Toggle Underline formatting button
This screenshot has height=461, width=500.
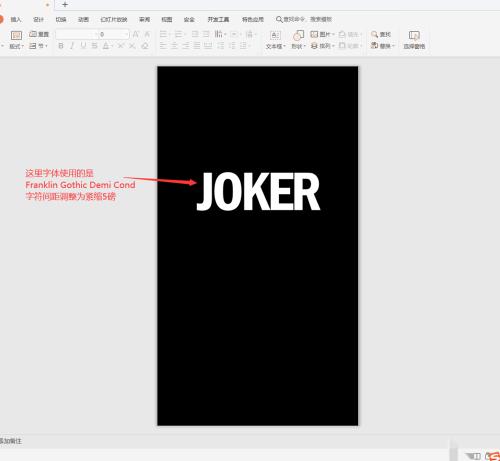click(83, 46)
